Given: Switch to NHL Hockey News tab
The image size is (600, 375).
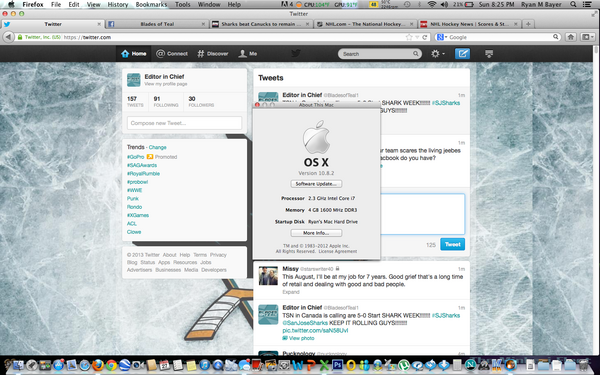Looking at the screenshot, I should click(470, 24).
